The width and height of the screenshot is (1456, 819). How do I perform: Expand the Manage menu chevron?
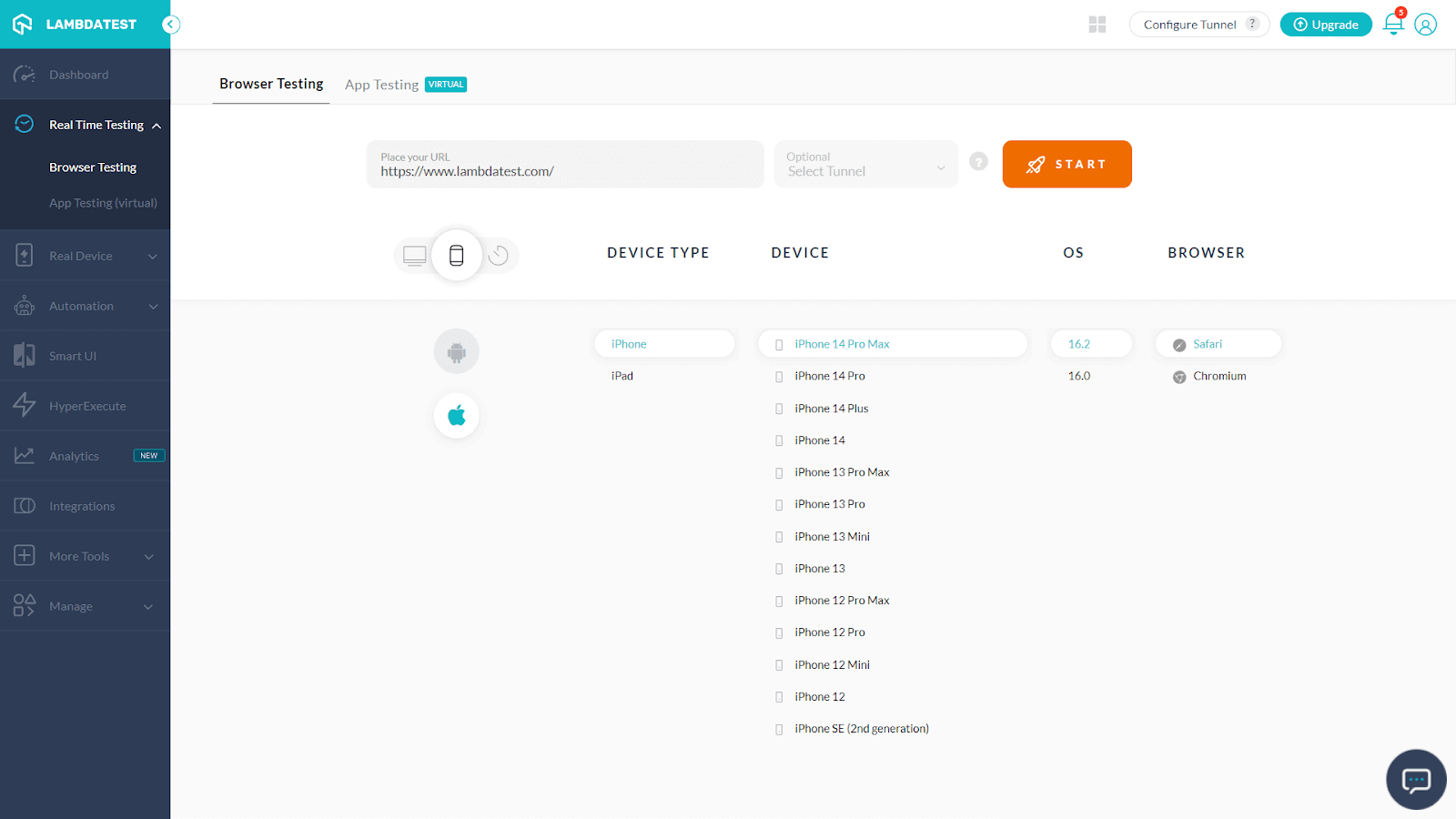coord(148,607)
